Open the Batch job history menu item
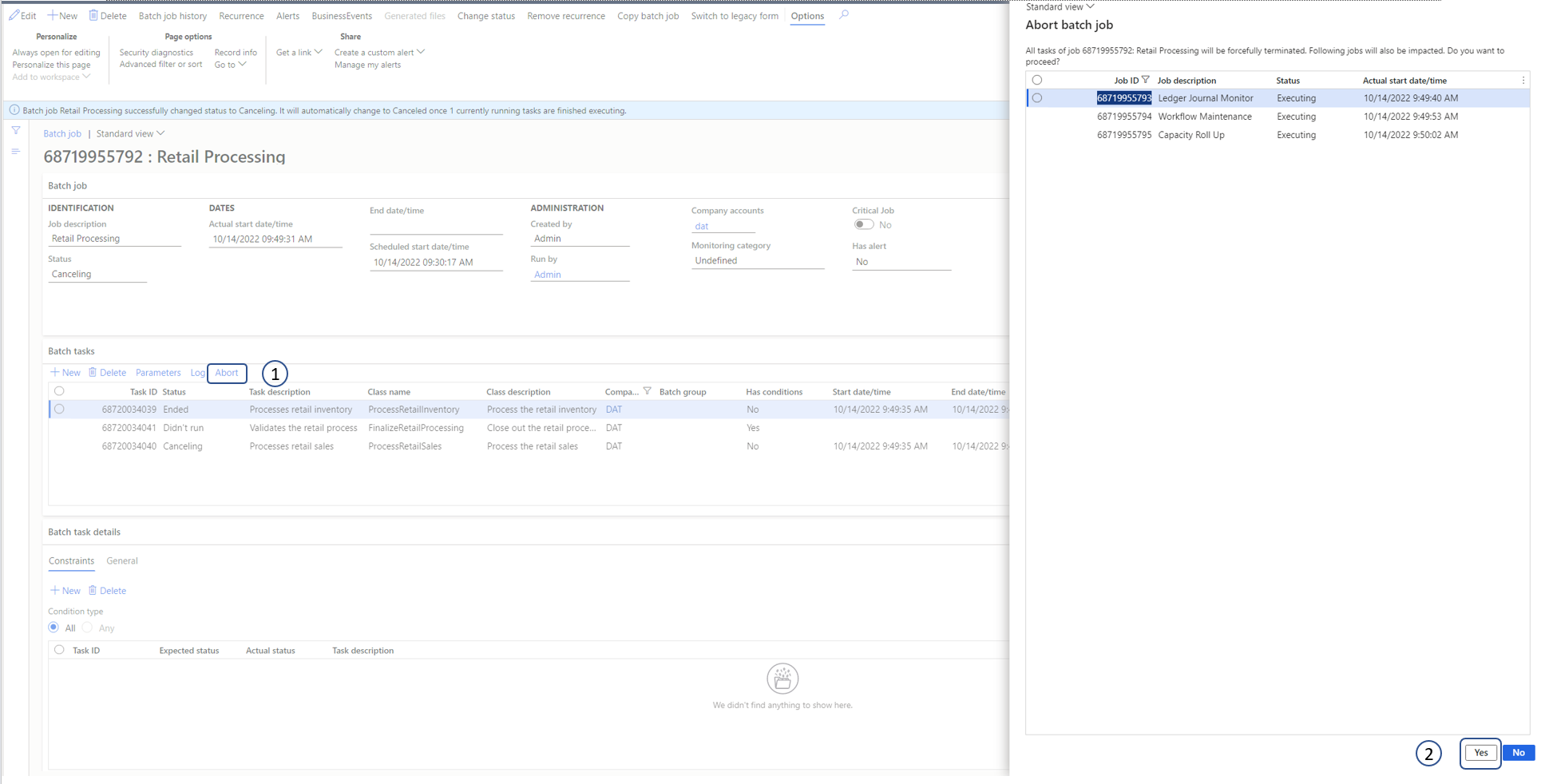 [x=172, y=15]
